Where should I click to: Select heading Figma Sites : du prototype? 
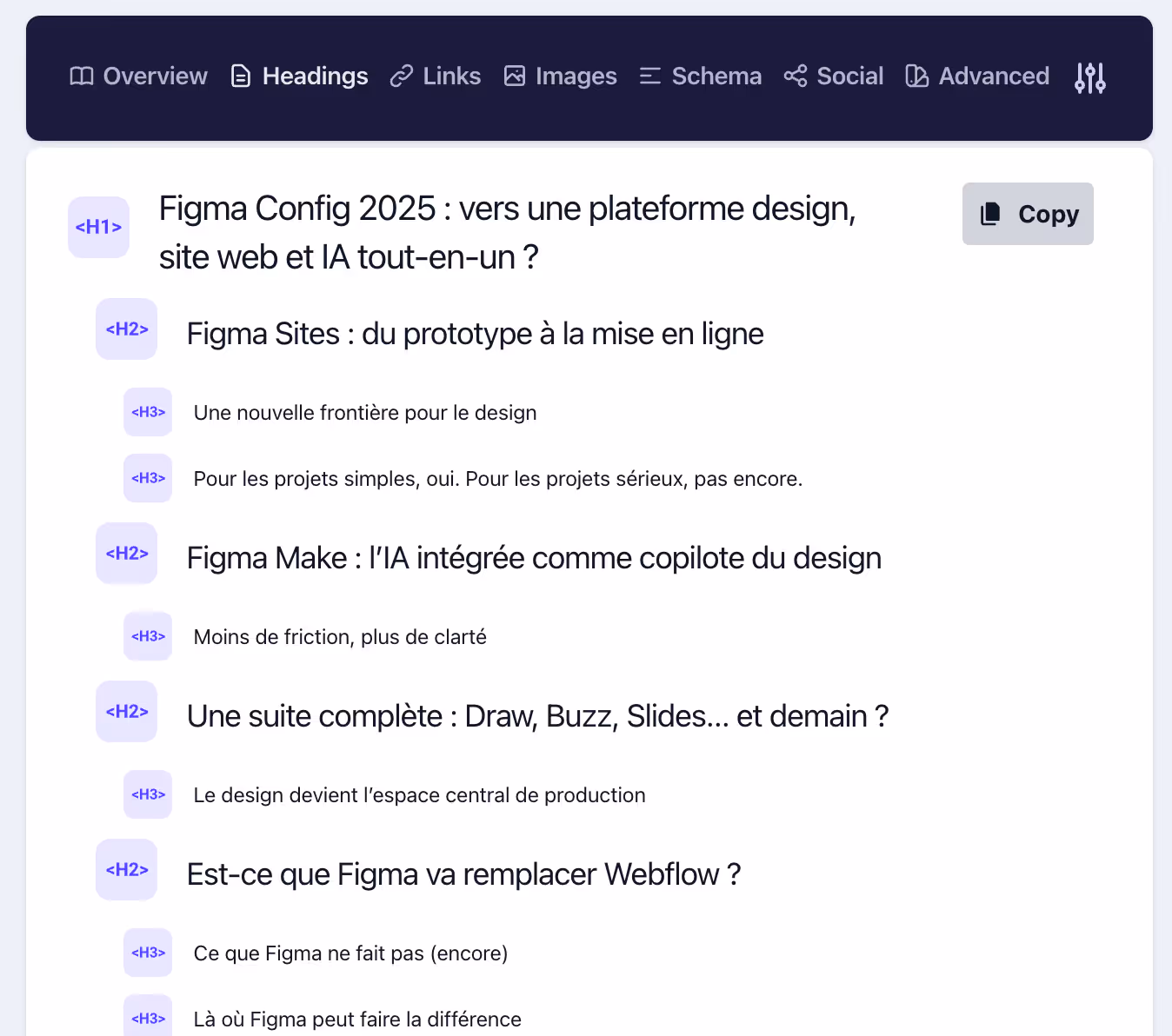click(476, 334)
